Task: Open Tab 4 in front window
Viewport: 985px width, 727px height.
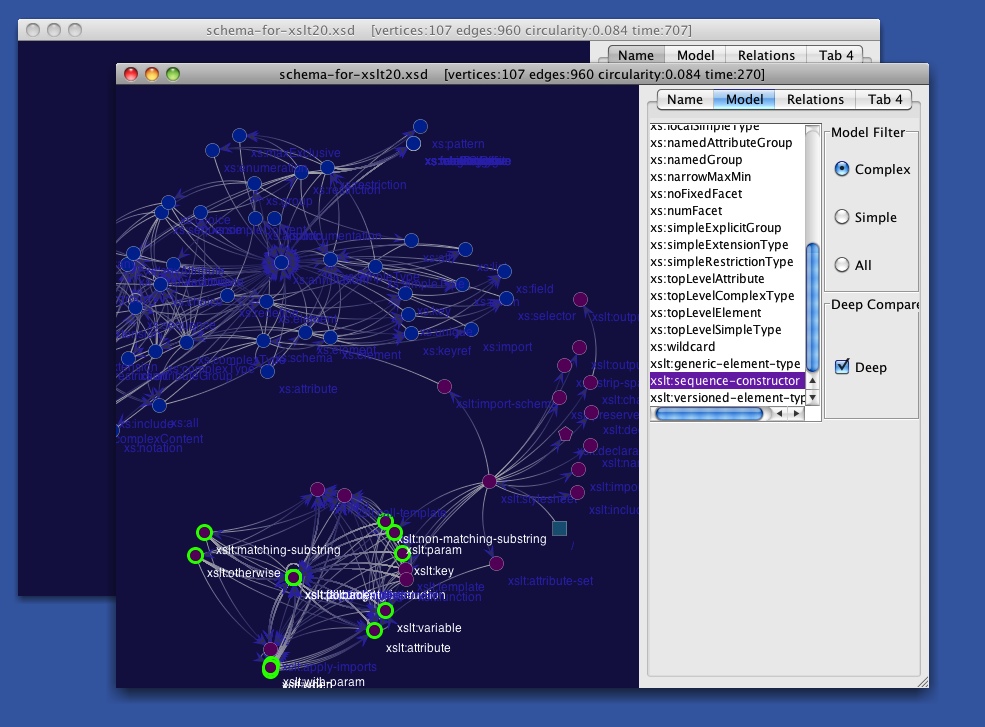Action: [x=884, y=99]
